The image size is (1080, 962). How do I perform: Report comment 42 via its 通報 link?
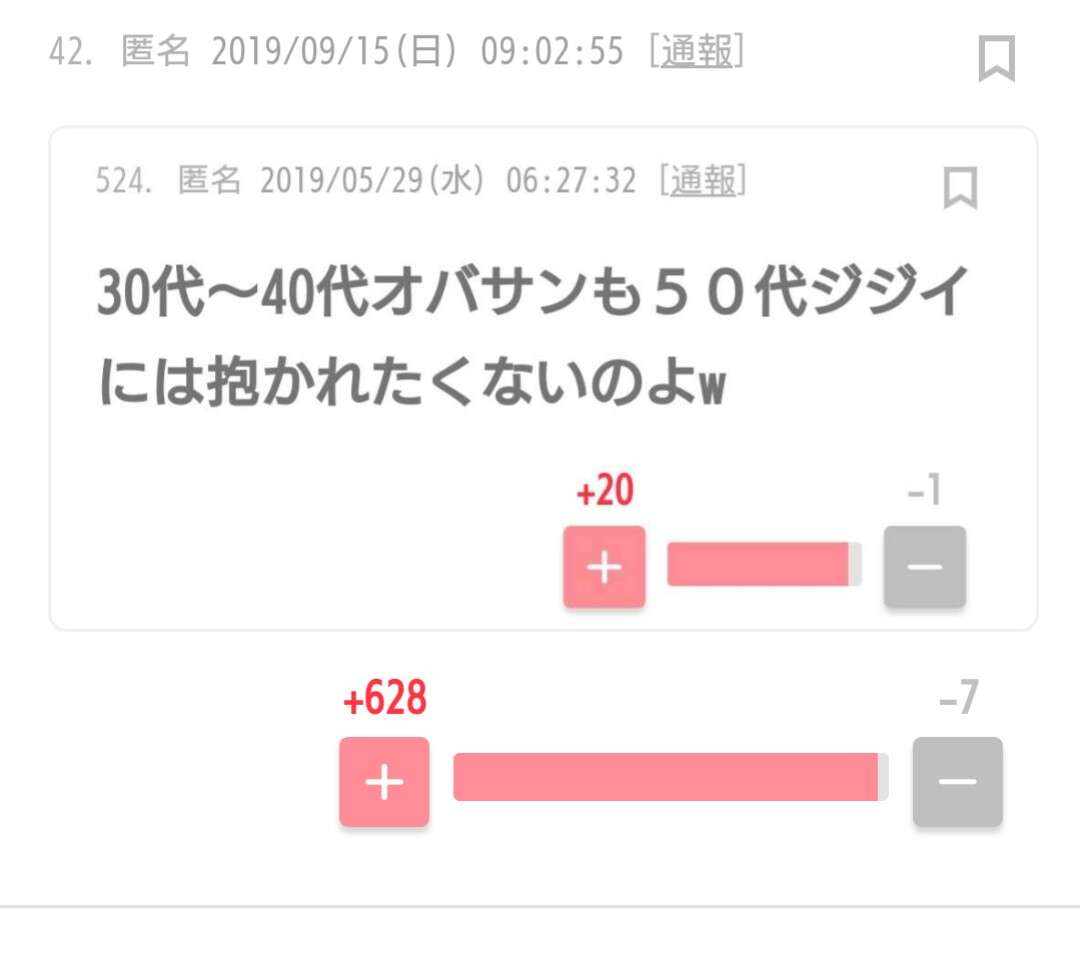tap(697, 52)
